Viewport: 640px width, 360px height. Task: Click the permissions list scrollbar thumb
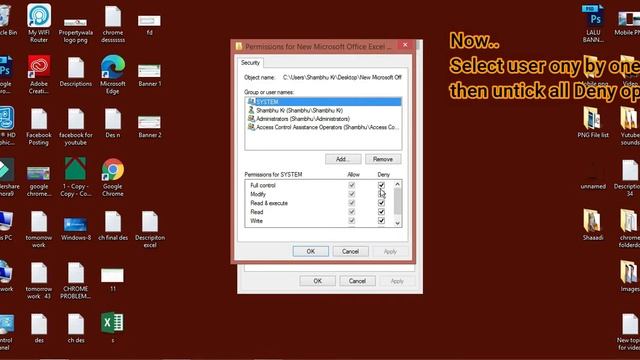(x=398, y=202)
